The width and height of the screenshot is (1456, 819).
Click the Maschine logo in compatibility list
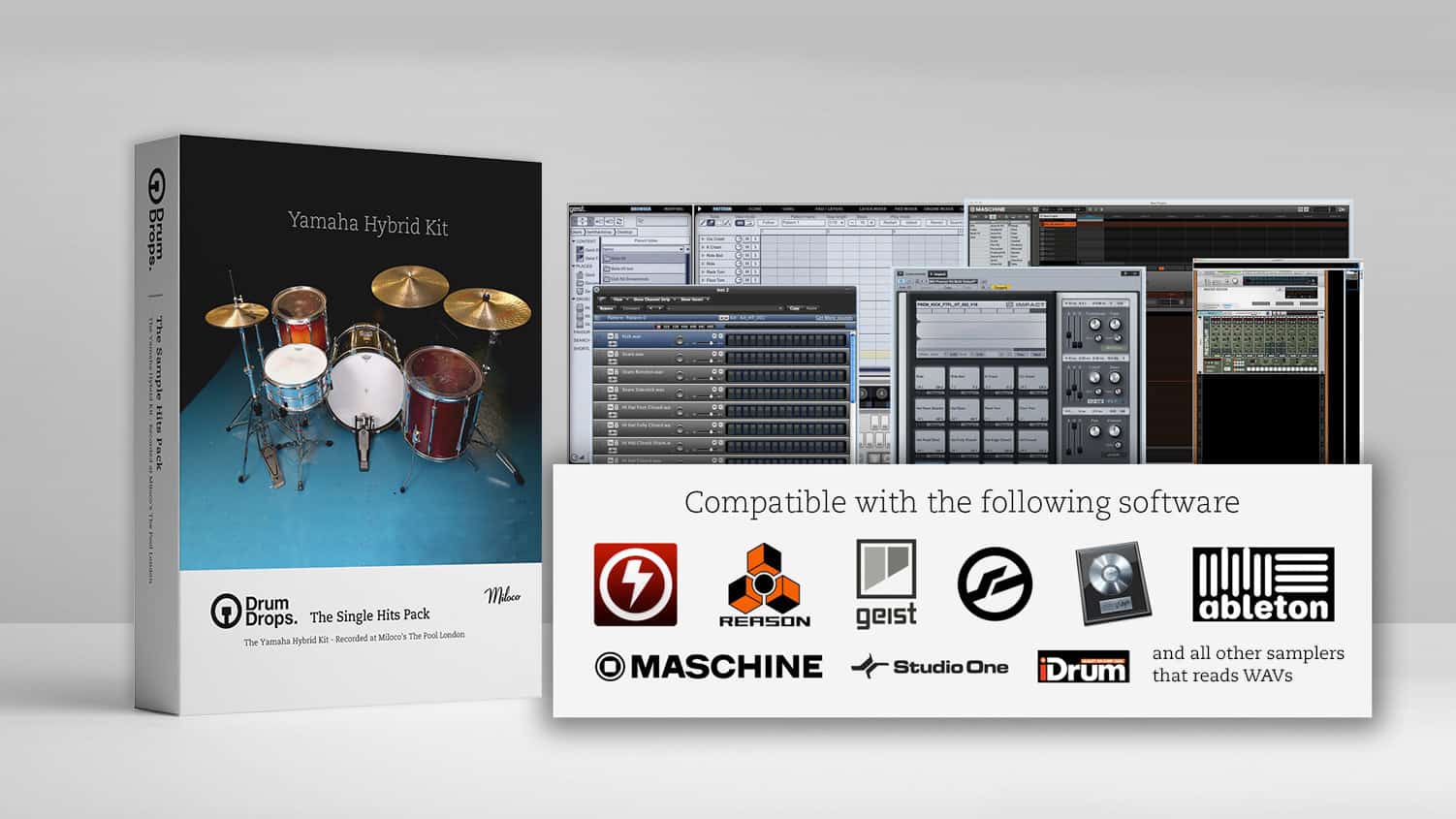point(709,667)
